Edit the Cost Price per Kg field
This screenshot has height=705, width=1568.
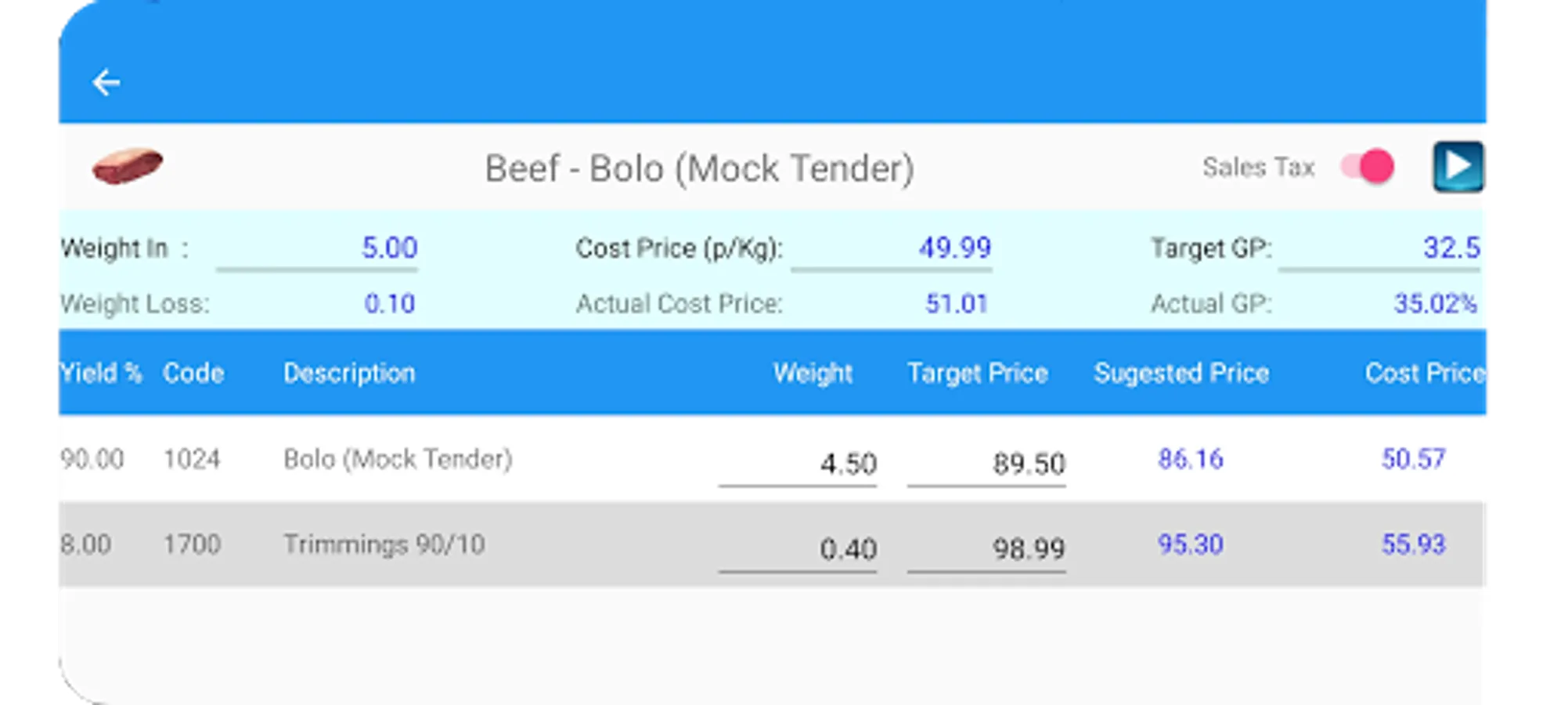(x=892, y=248)
